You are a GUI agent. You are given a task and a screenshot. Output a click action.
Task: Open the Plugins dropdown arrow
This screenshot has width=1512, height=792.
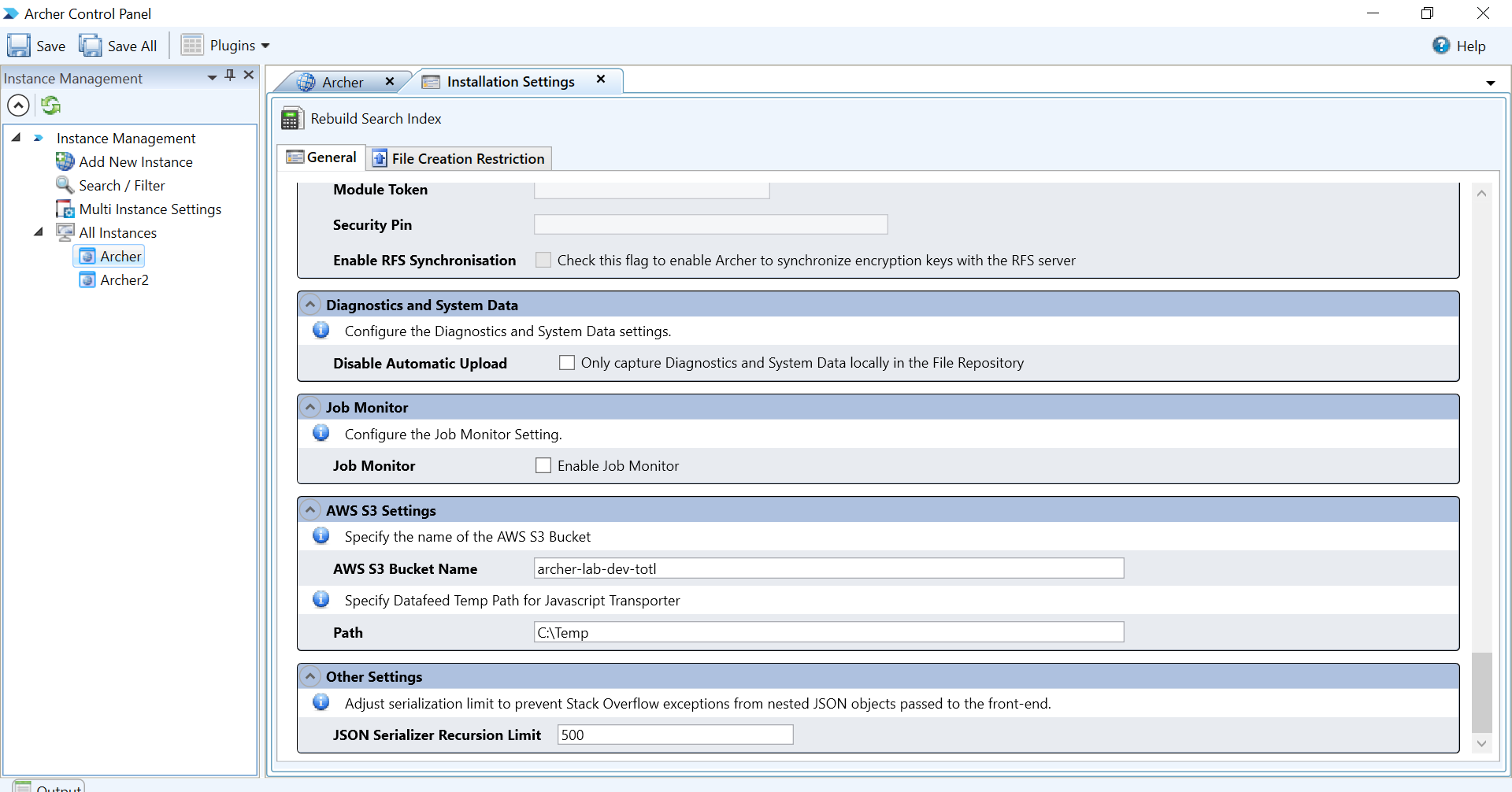[265, 46]
